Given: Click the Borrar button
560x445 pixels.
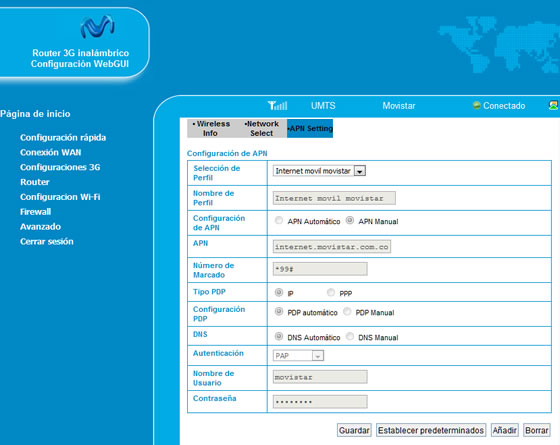Looking at the screenshot, I should click(536, 430).
